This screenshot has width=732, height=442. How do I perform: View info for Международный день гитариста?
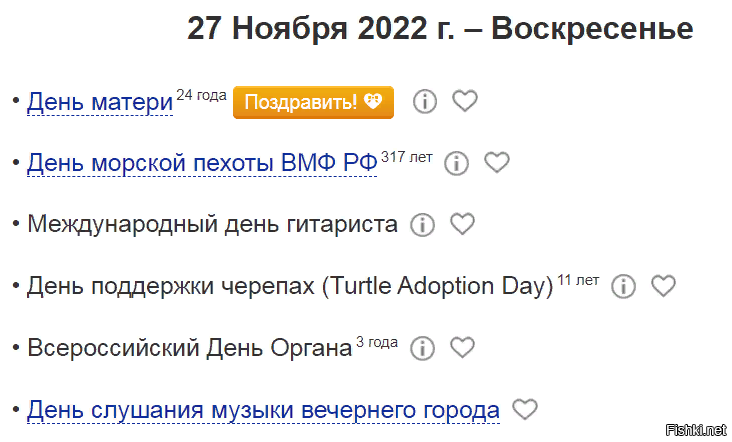[423, 224]
